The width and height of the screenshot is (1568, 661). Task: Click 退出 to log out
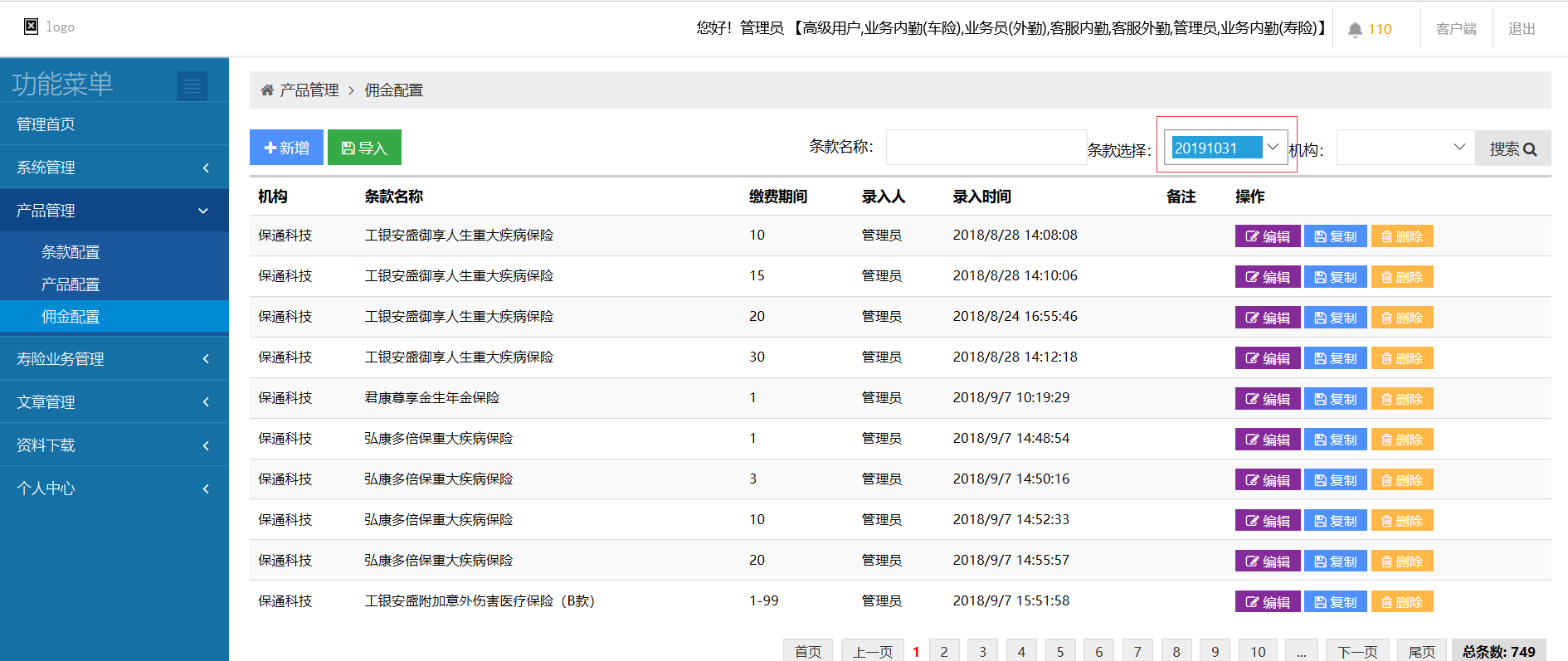click(1522, 29)
